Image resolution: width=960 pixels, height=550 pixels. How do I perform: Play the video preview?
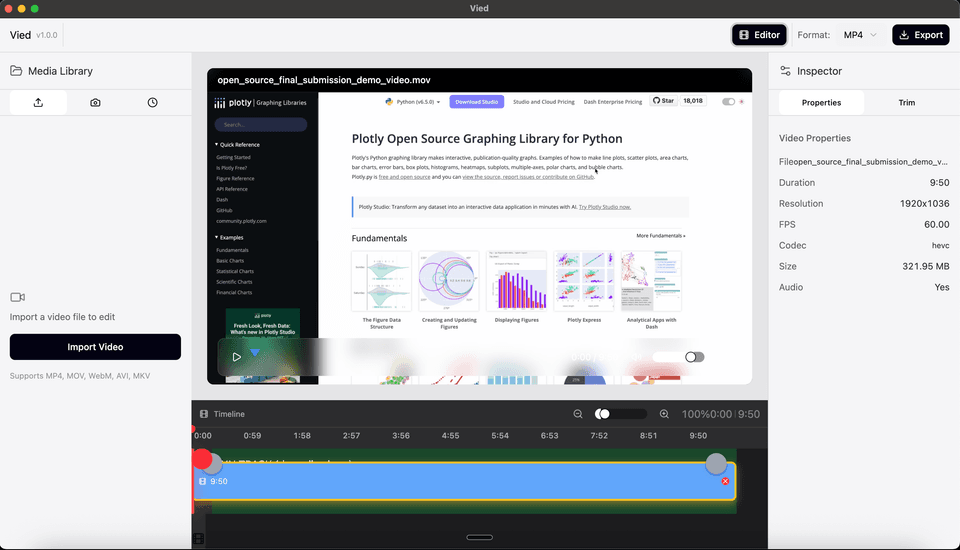pos(236,357)
